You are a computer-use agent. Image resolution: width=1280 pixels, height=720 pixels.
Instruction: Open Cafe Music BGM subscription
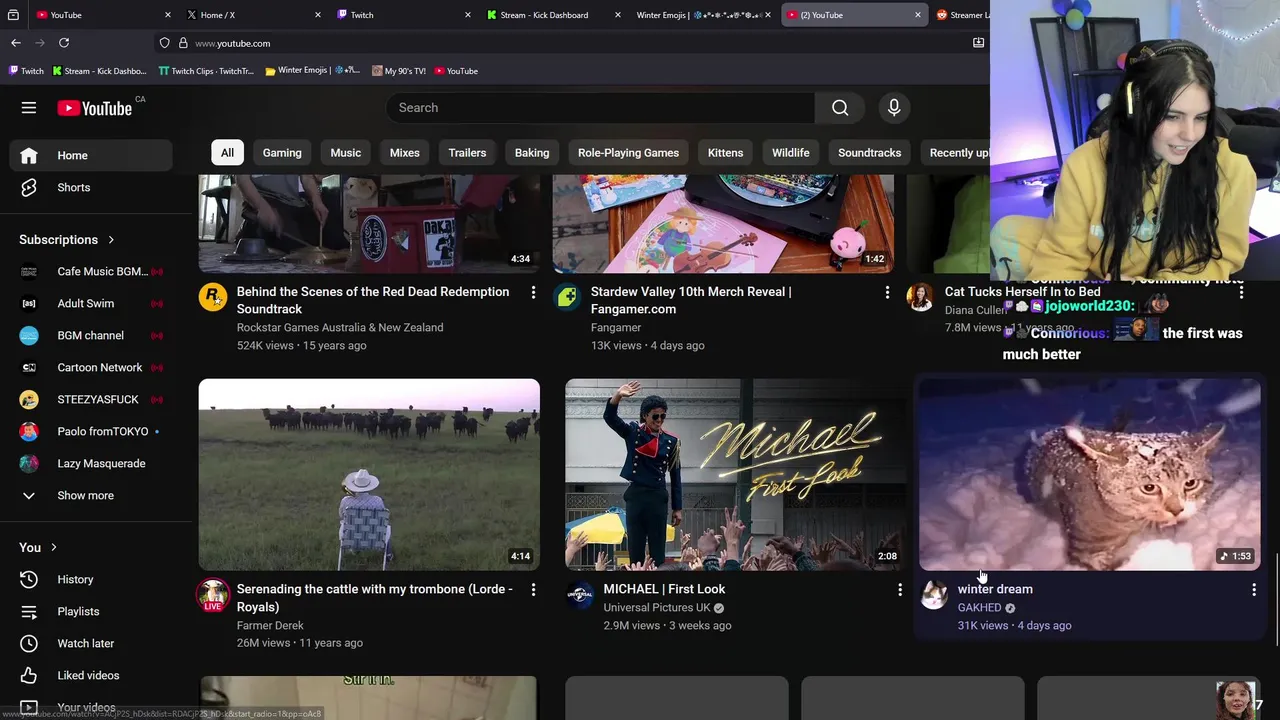tap(91, 271)
